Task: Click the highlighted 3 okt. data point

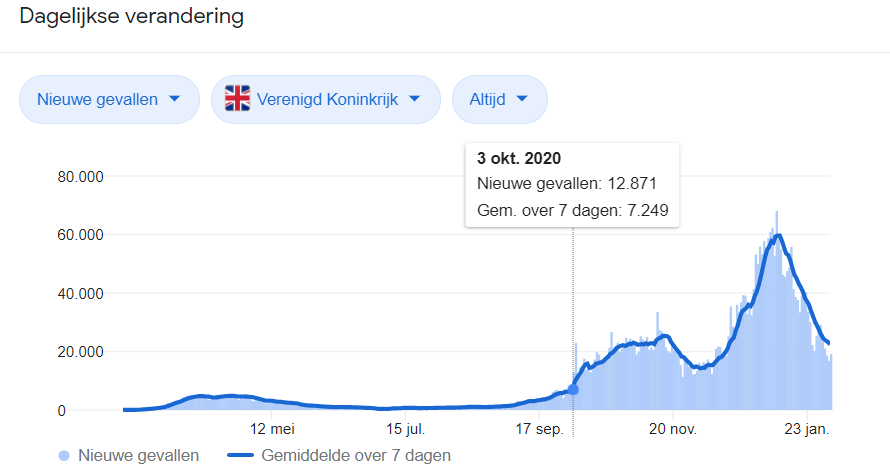Action: [573, 389]
